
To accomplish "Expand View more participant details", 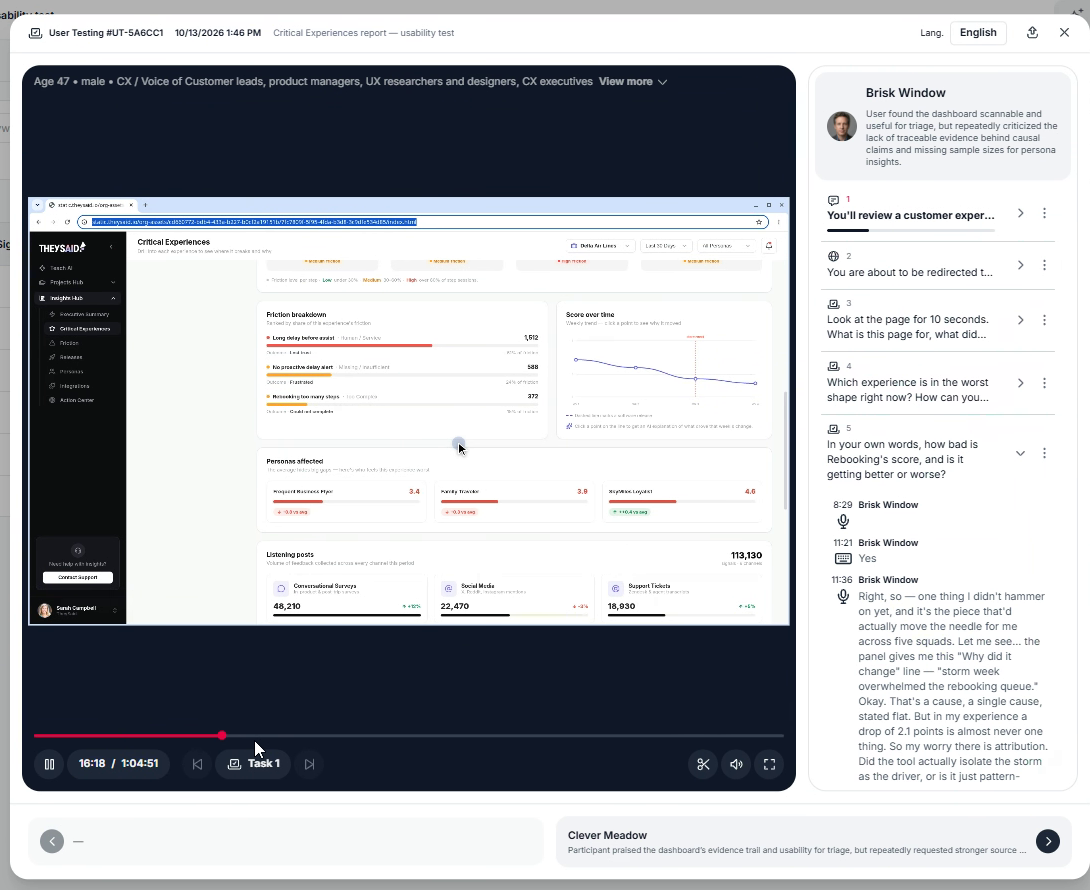I will (x=633, y=81).
